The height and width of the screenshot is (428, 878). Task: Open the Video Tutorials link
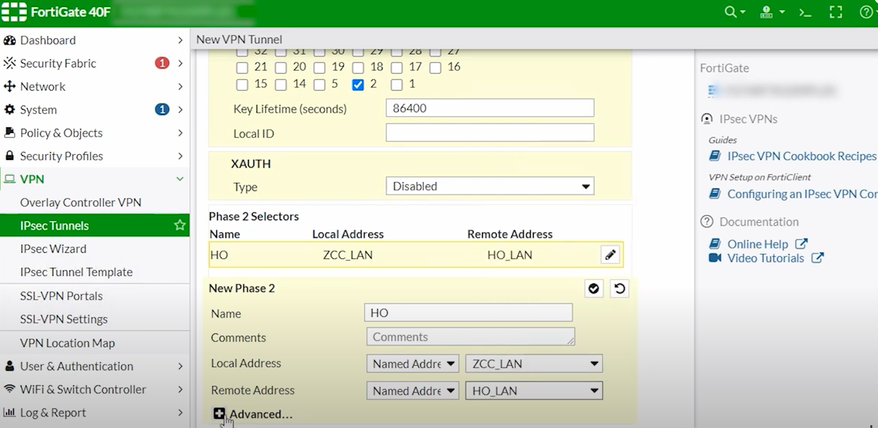coord(765,258)
